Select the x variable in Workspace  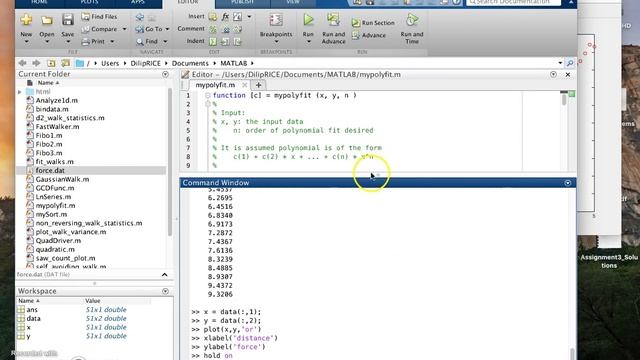coord(28,327)
